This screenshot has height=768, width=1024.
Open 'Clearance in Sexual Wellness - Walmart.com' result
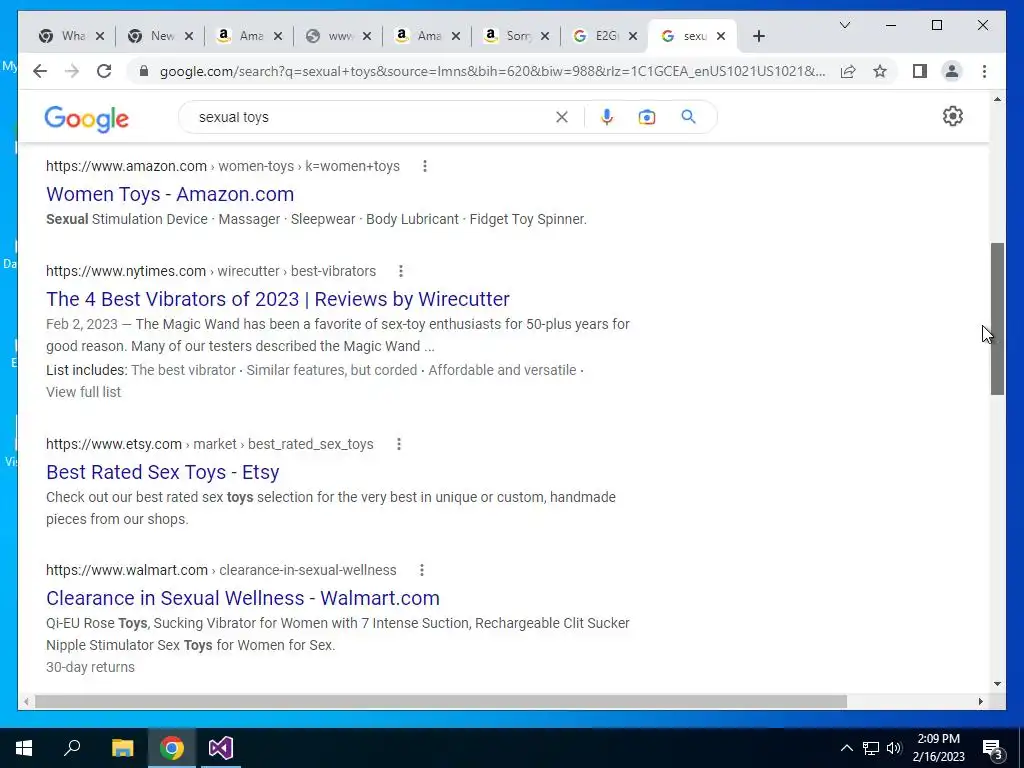click(243, 598)
